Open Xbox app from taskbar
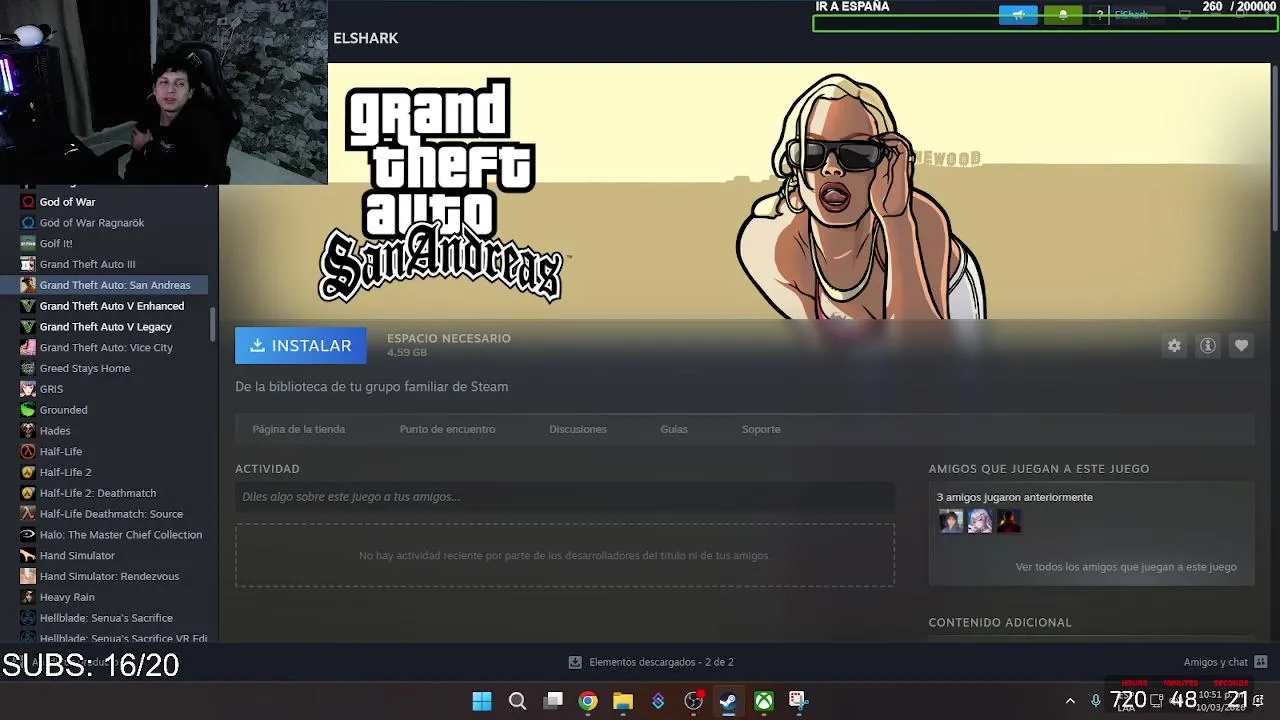Viewport: 1280px width, 720px height. point(764,701)
